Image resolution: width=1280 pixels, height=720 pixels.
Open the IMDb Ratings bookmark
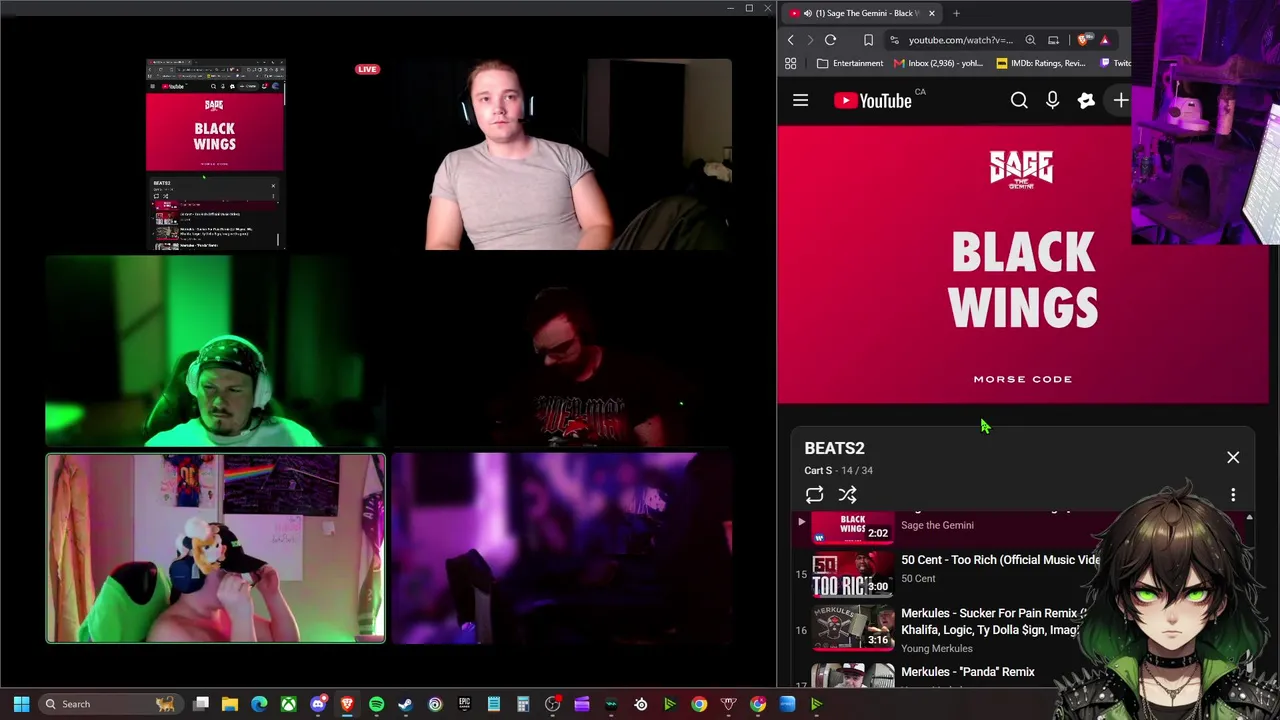tap(1040, 63)
